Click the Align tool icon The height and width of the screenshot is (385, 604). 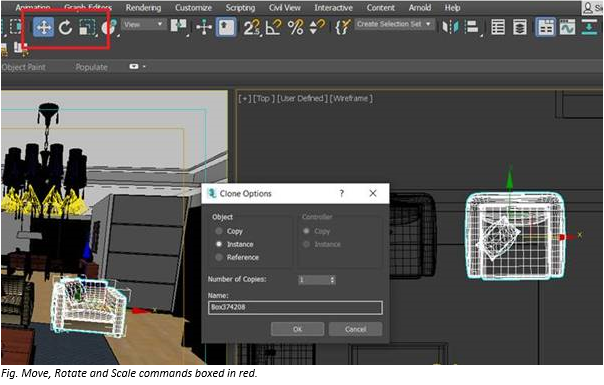pos(472,27)
